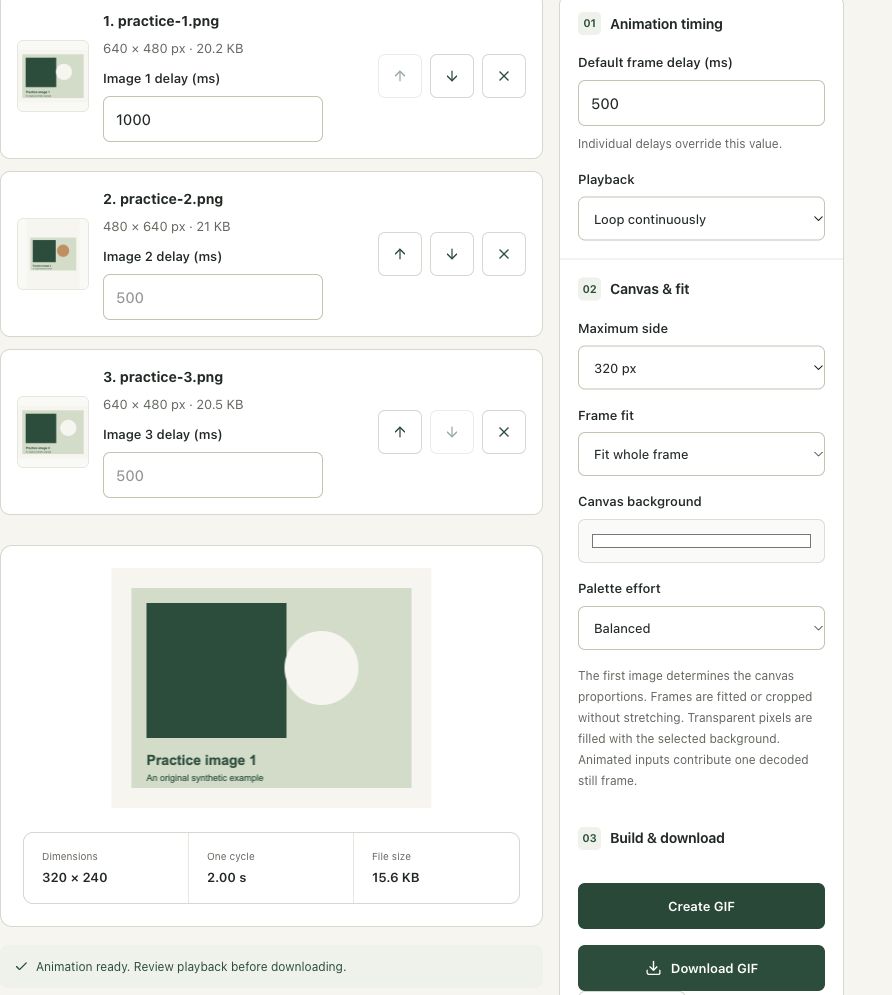Click the download icon on Download GIF
The height and width of the screenshot is (995, 892).
tap(653, 968)
